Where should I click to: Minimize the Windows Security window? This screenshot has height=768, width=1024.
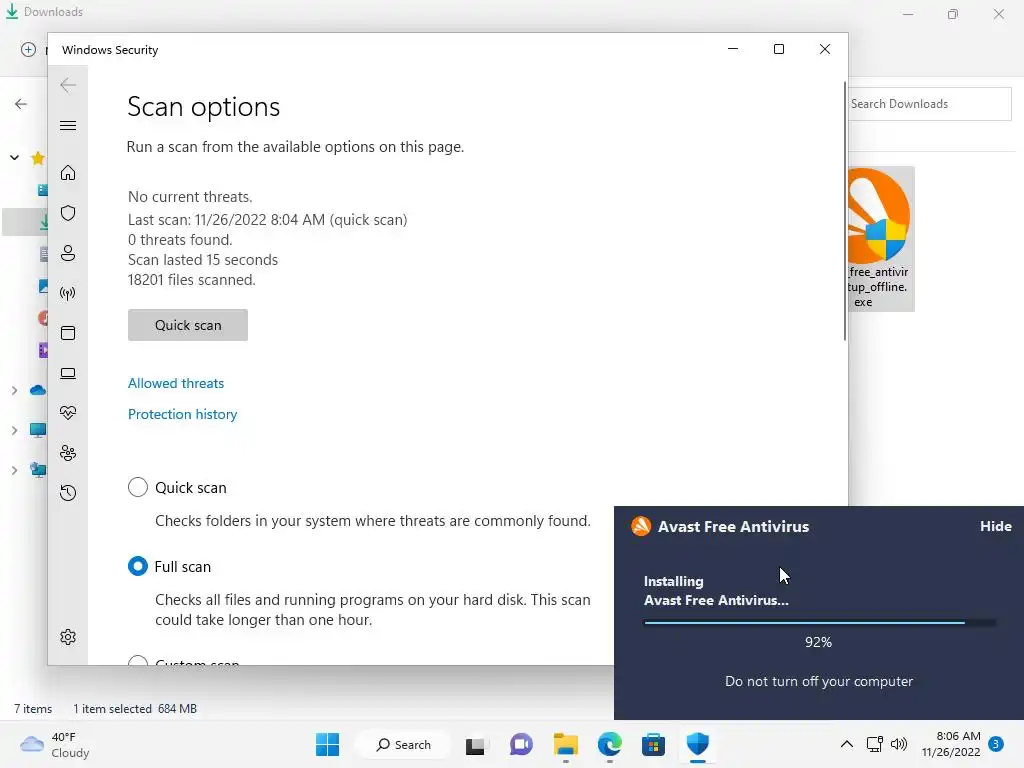[733, 49]
